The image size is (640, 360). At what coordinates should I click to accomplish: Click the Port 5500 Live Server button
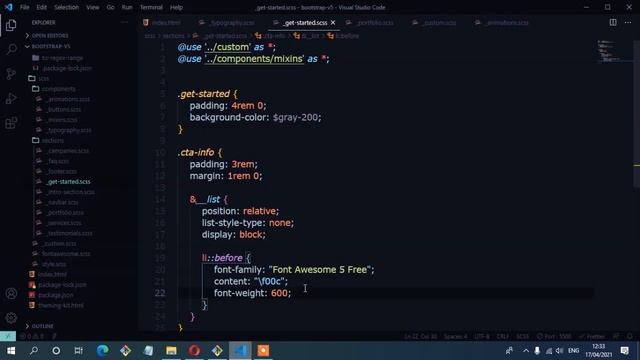coord(554,337)
